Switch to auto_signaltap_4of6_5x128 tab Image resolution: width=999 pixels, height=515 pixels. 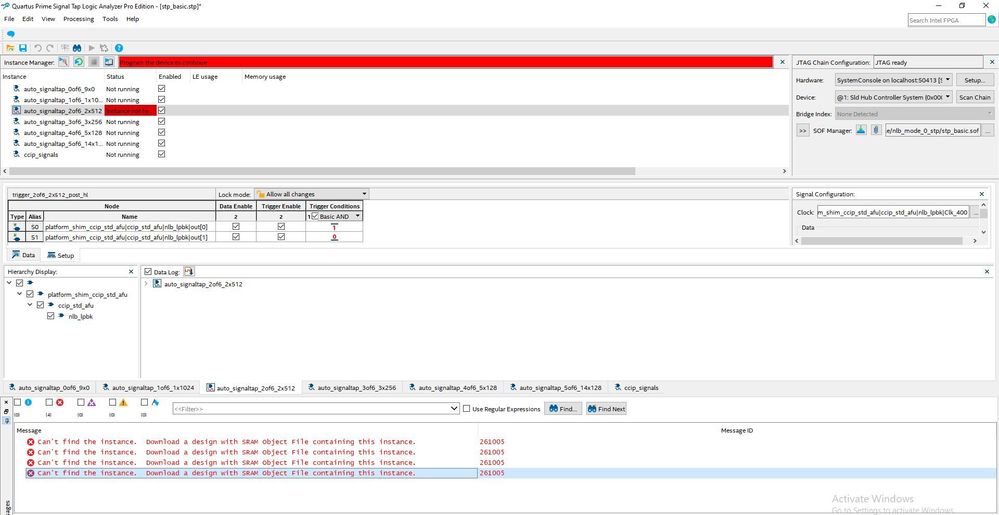(x=456, y=388)
